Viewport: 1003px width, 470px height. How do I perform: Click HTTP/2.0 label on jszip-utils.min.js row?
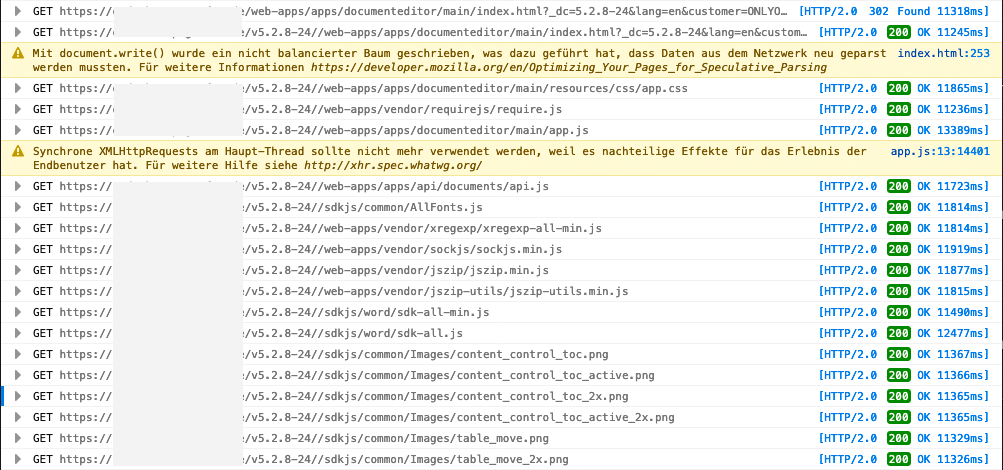coord(848,291)
